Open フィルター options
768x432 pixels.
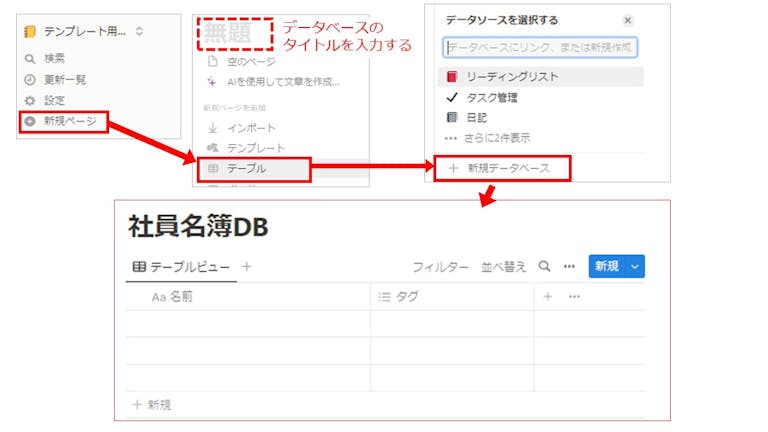(x=440, y=267)
